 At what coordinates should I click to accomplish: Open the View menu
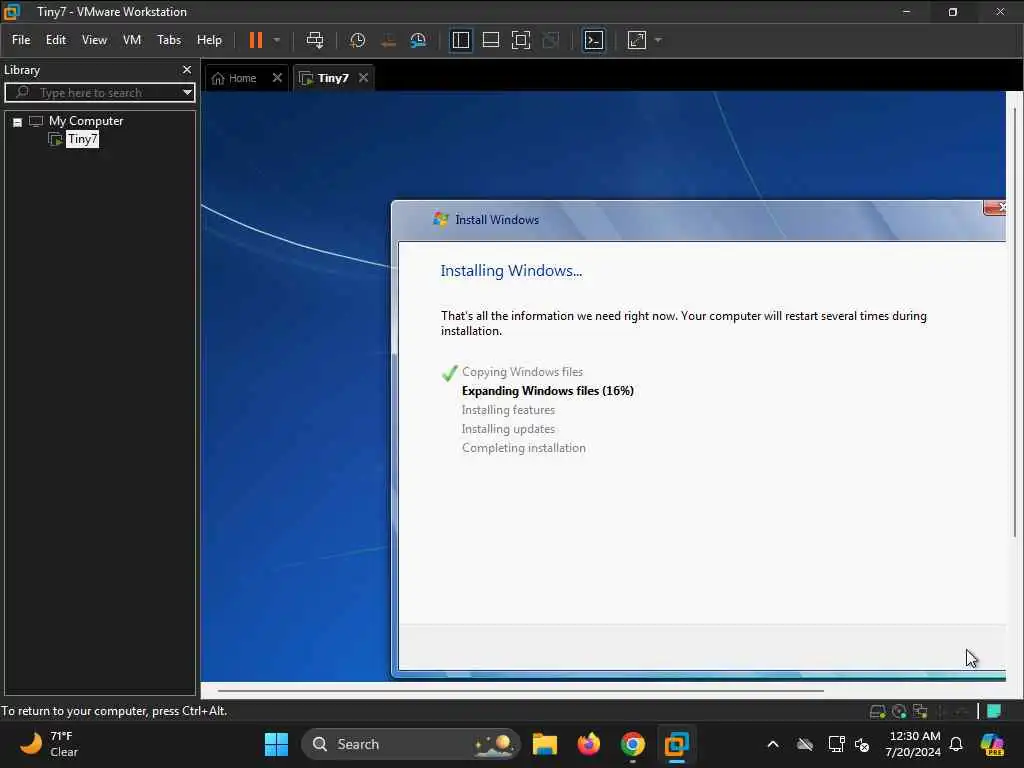click(x=94, y=40)
